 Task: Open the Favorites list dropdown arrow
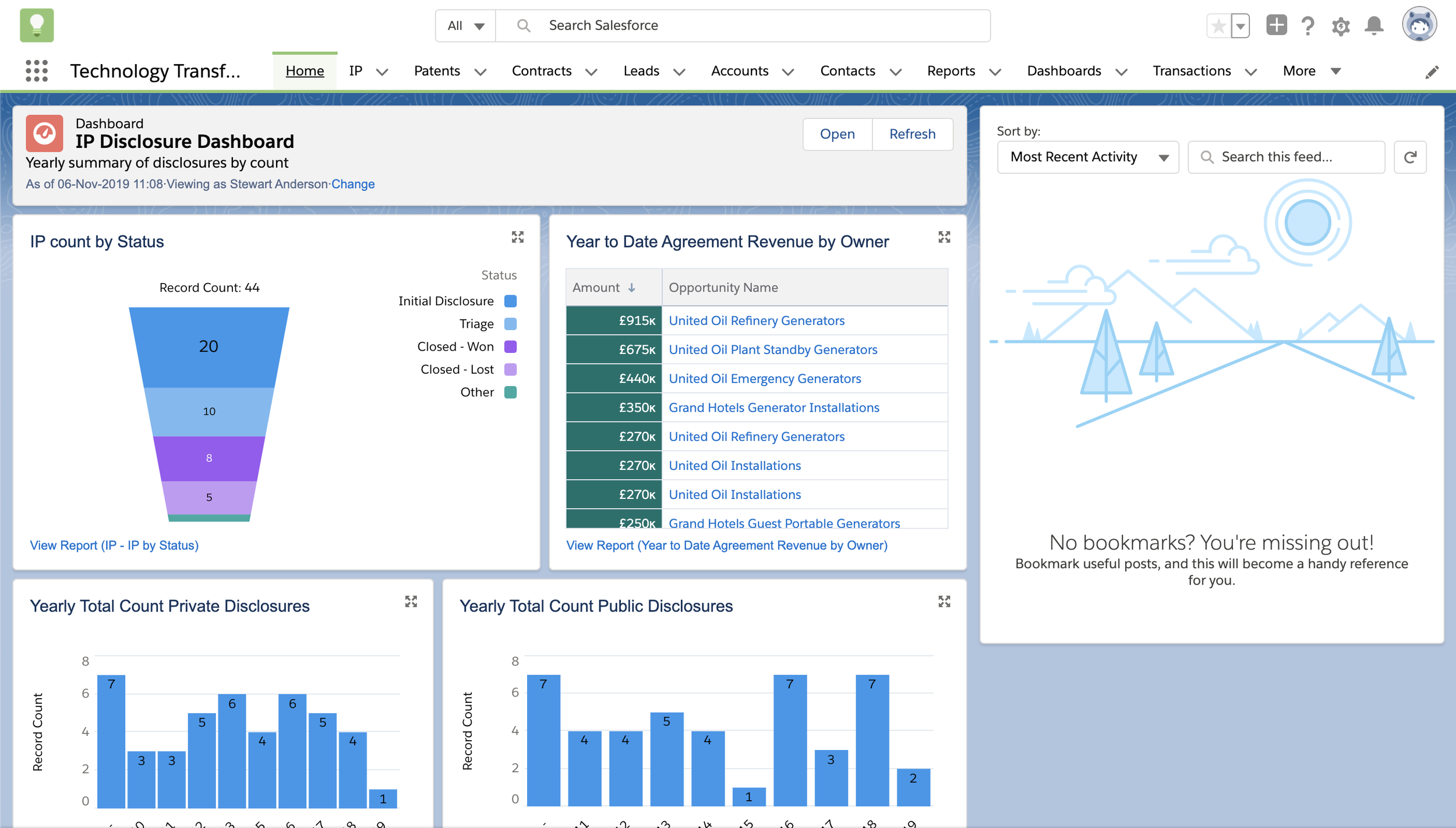click(1241, 26)
